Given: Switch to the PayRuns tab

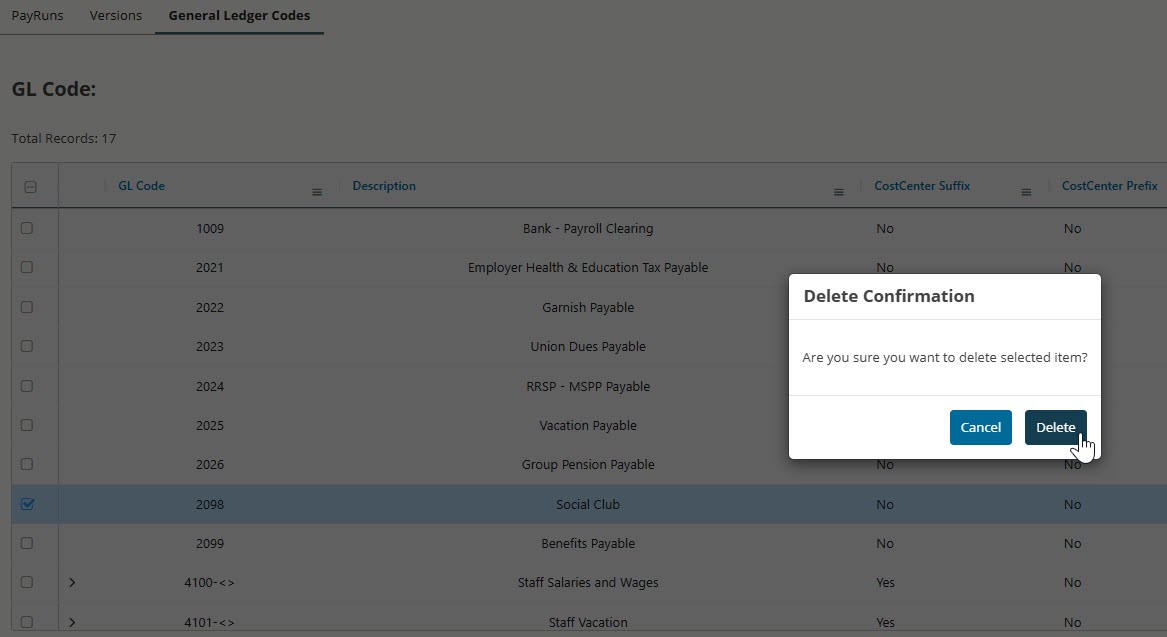Looking at the screenshot, I should pyautogui.click(x=37, y=16).
